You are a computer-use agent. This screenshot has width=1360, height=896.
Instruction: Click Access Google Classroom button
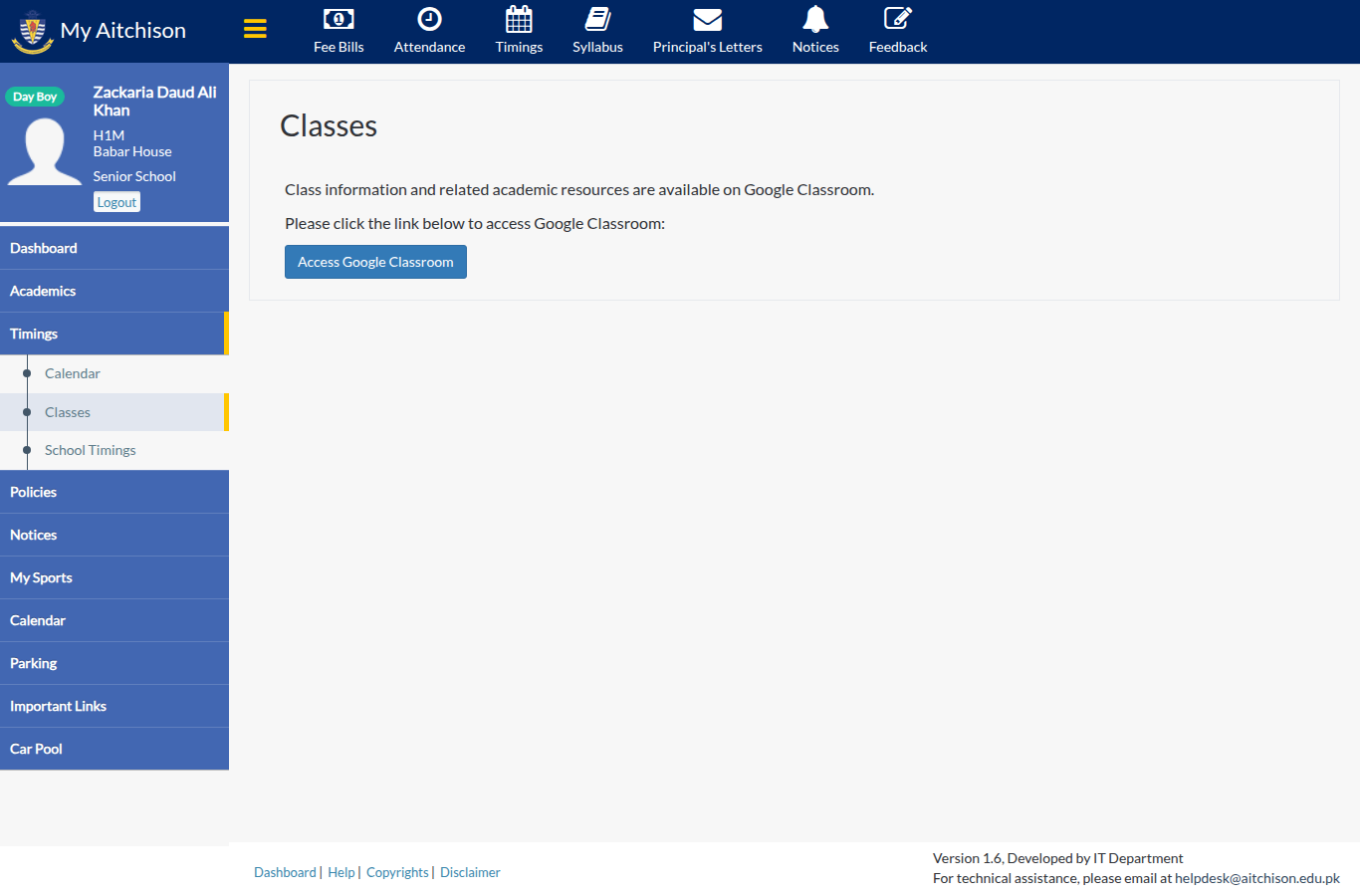point(375,262)
